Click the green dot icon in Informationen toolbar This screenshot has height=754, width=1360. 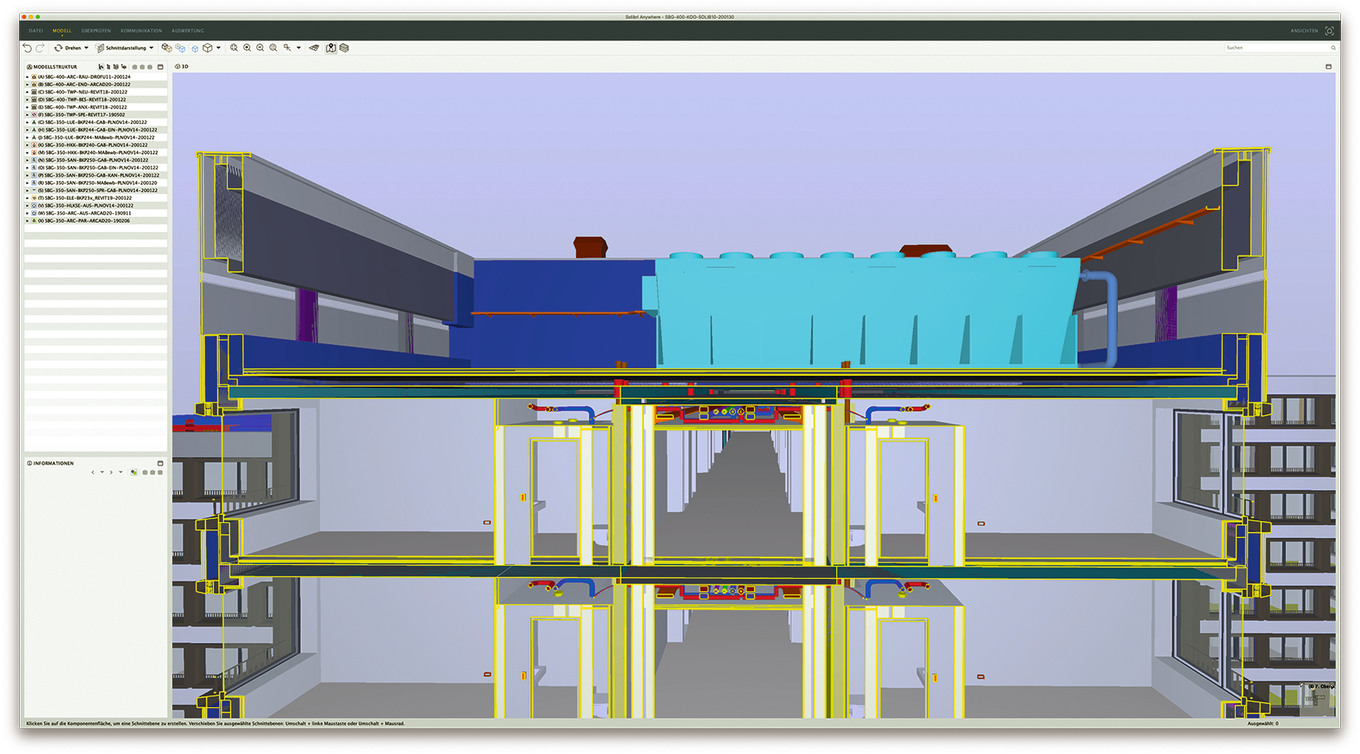click(x=133, y=472)
